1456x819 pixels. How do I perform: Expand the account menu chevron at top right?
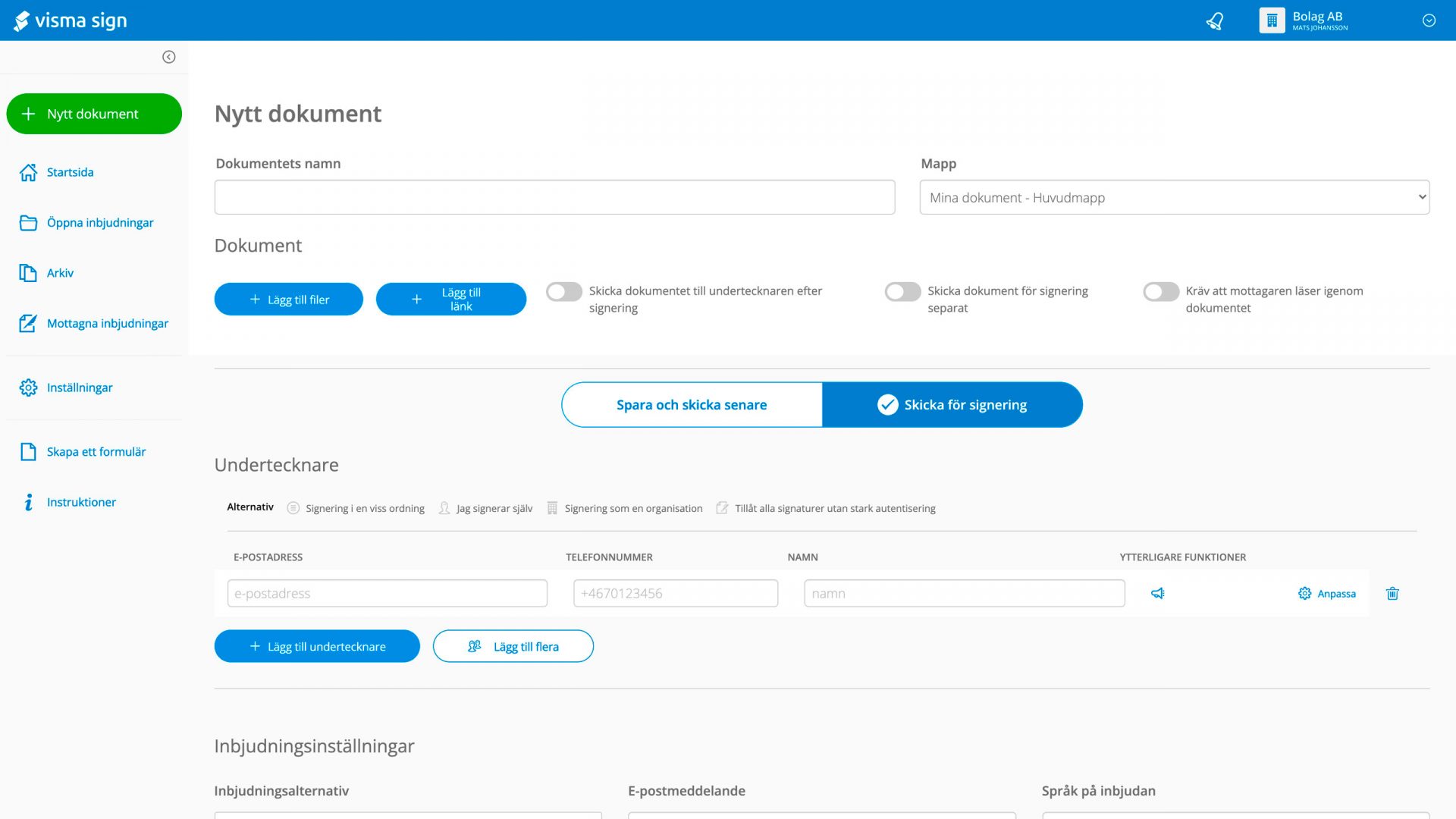1429,20
